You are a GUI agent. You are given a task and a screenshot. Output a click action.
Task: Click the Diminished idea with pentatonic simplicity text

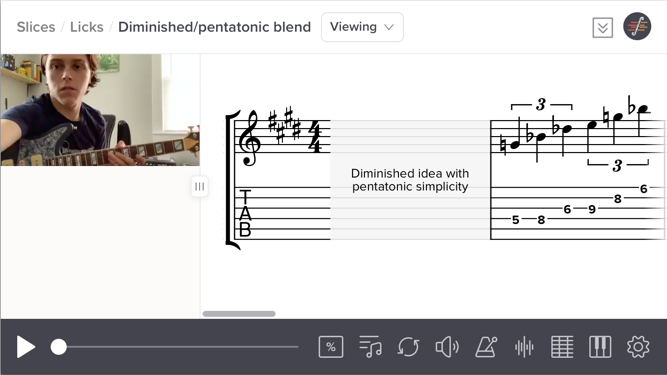410,180
